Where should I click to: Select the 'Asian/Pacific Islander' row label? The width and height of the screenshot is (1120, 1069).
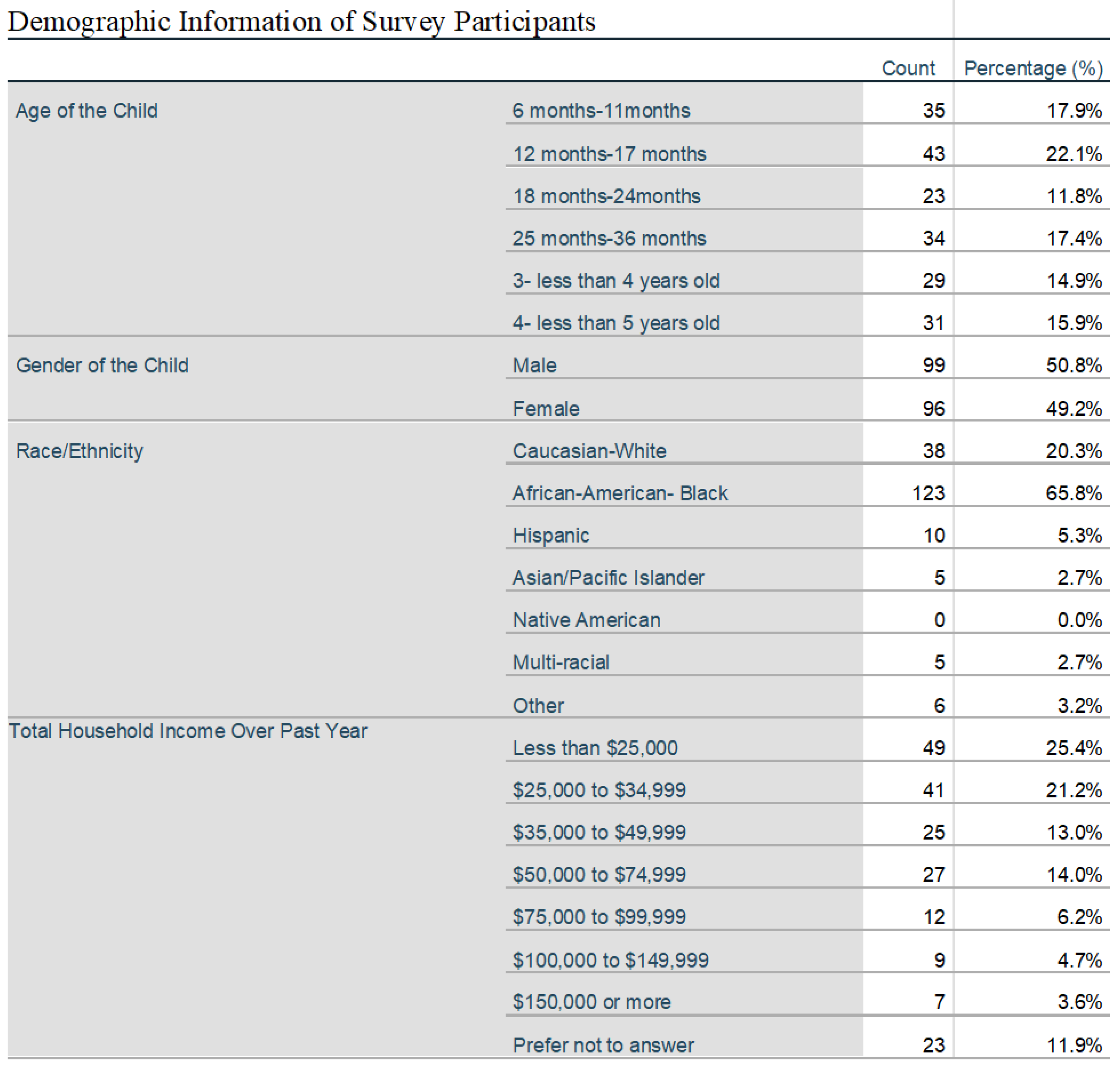point(608,577)
